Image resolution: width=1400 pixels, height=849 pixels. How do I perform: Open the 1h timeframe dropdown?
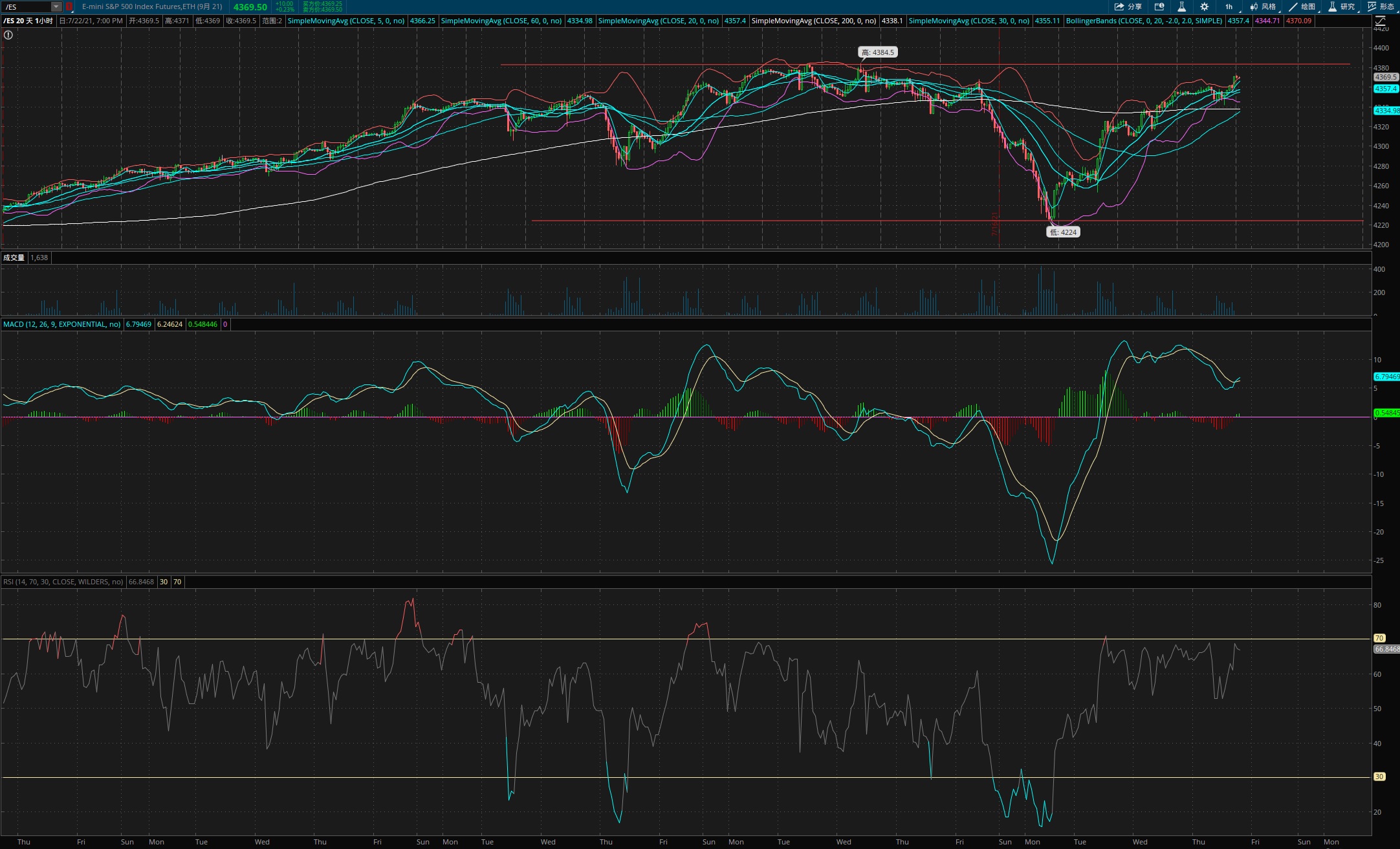point(1229,6)
